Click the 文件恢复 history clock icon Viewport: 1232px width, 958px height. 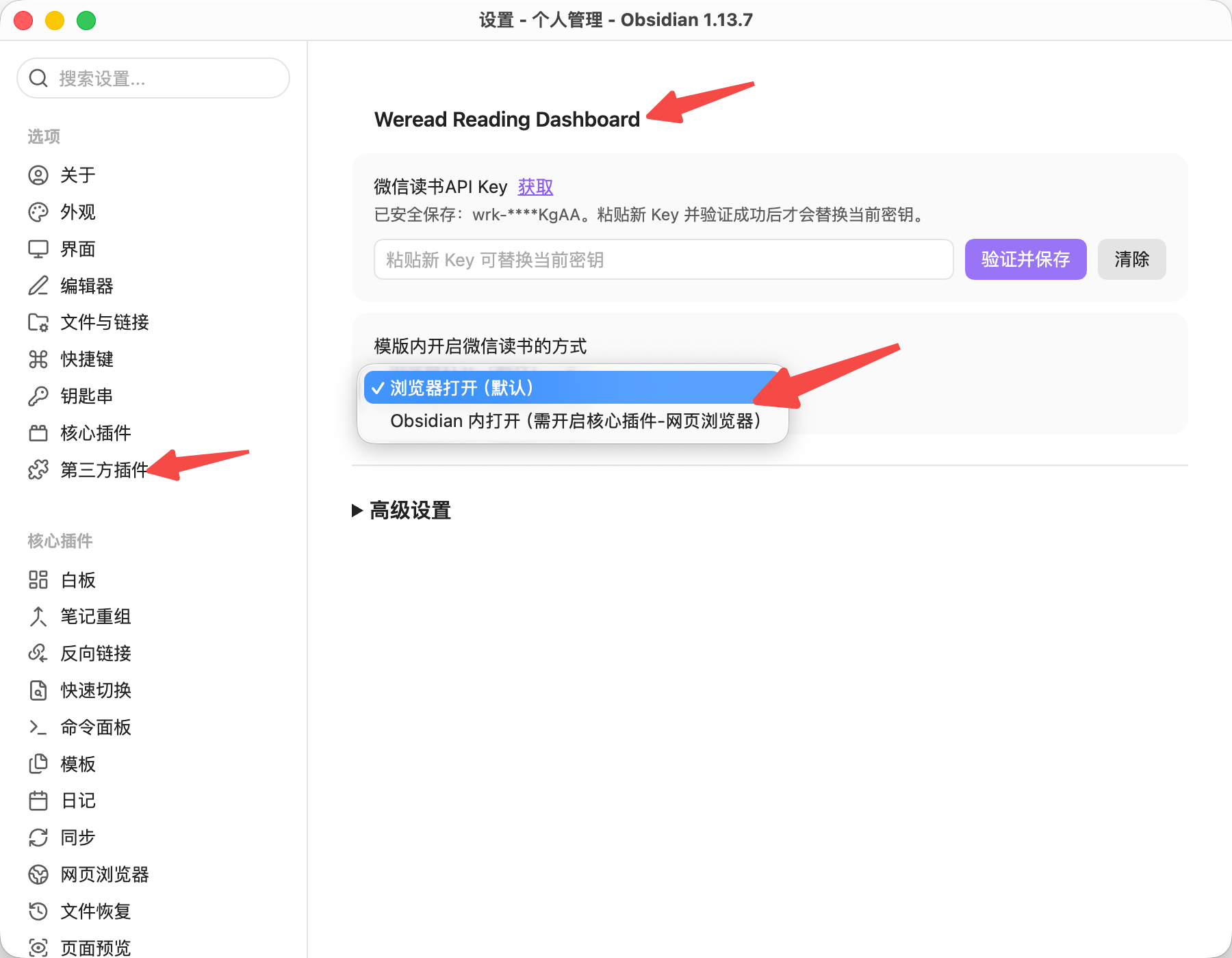pos(38,911)
